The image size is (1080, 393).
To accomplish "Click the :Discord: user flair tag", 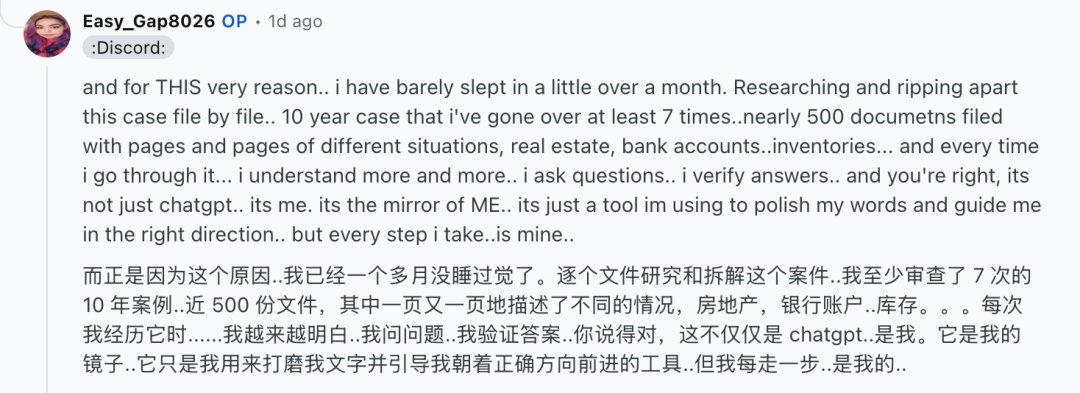I will [128, 47].
